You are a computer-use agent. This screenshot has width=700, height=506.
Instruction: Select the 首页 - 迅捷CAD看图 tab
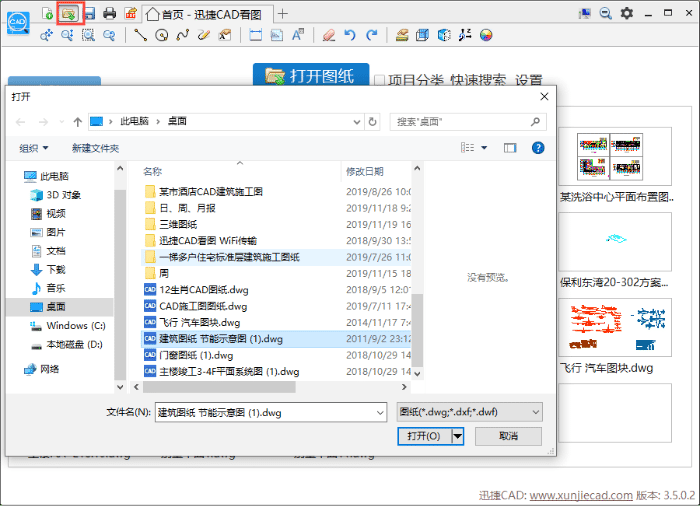[x=209, y=15]
